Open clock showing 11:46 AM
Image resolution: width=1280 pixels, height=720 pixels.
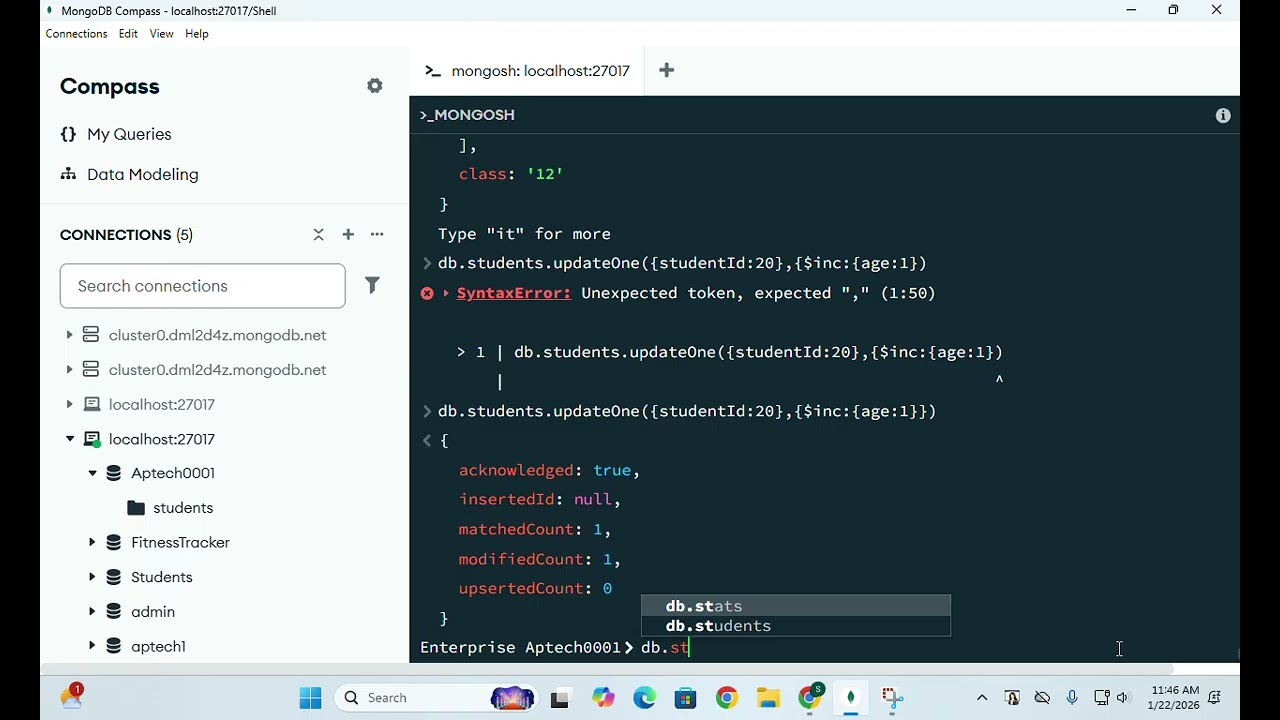point(1175,698)
